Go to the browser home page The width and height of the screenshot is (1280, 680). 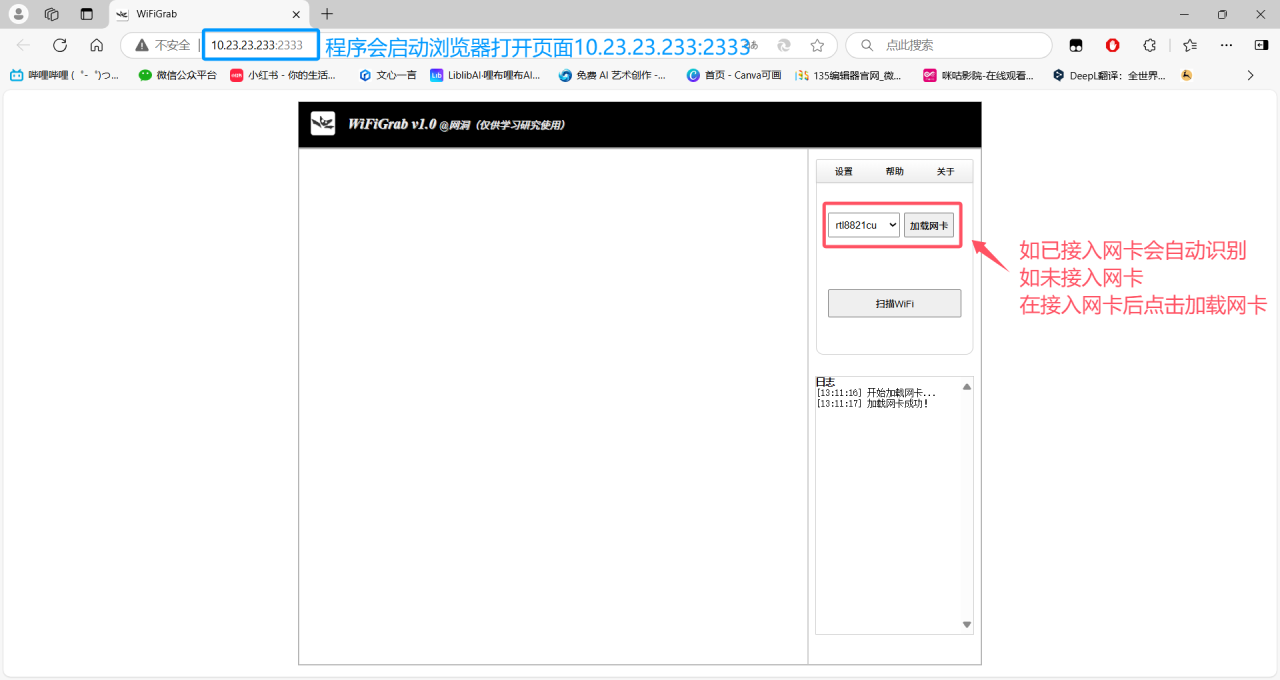pos(97,45)
